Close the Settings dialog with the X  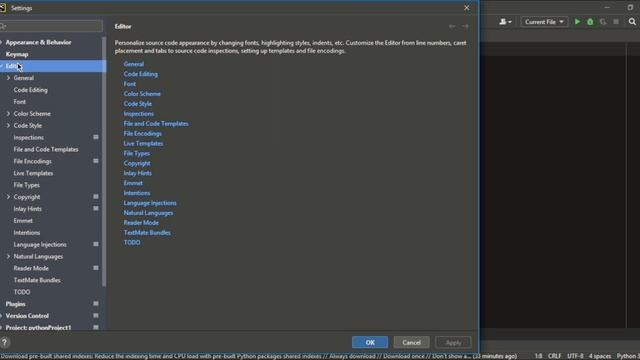pyautogui.click(x=467, y=8)
